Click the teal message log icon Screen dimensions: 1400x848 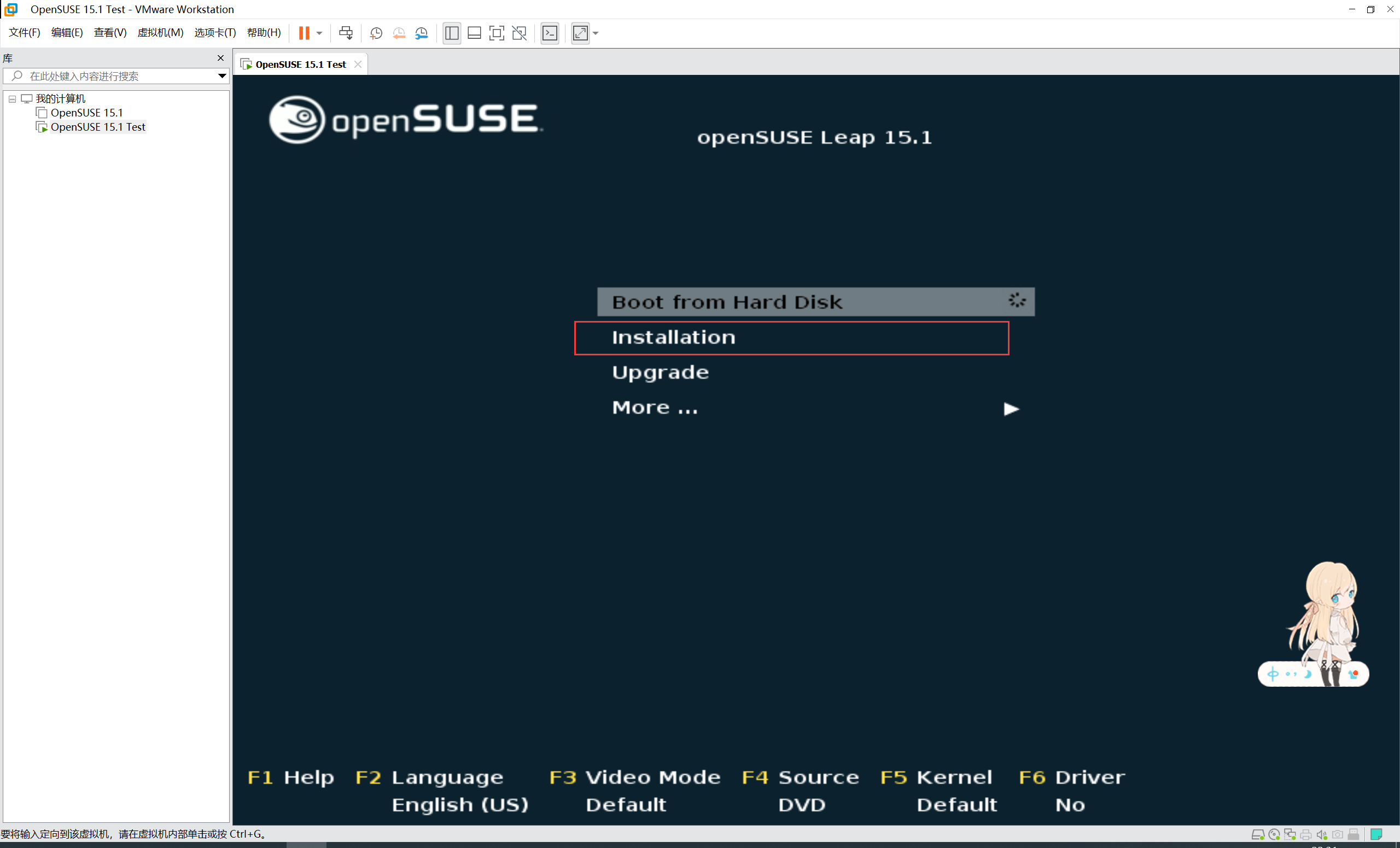point(1375,834)
